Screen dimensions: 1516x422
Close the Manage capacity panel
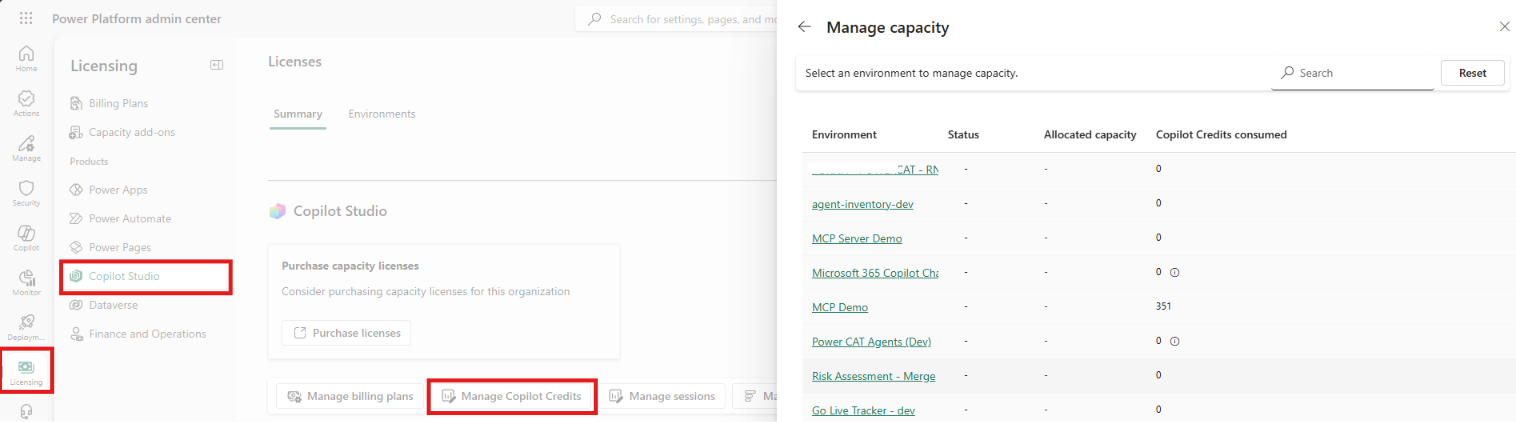[1504, 27]
